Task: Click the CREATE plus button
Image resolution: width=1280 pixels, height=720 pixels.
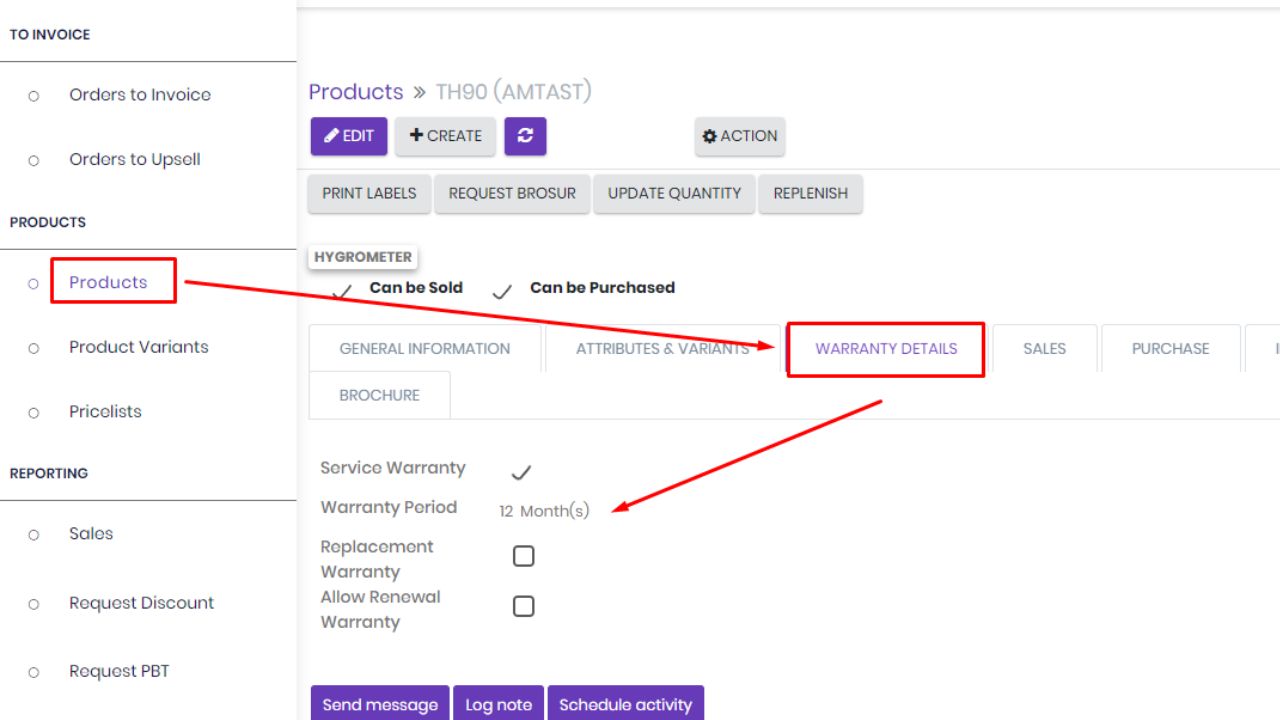Action: point(445,136)
